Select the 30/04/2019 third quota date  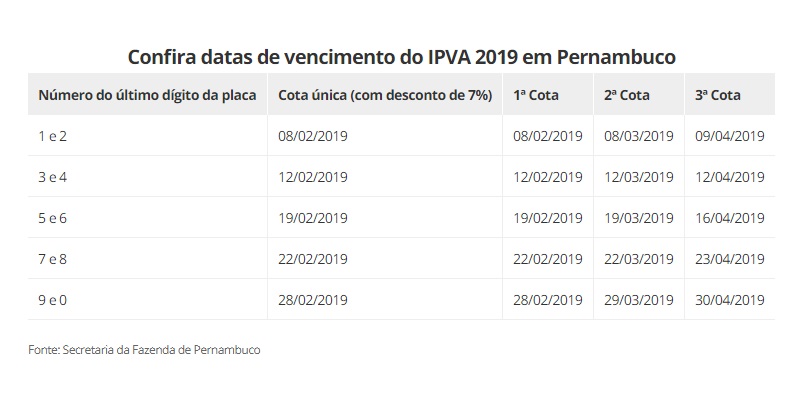coord(729,300)
